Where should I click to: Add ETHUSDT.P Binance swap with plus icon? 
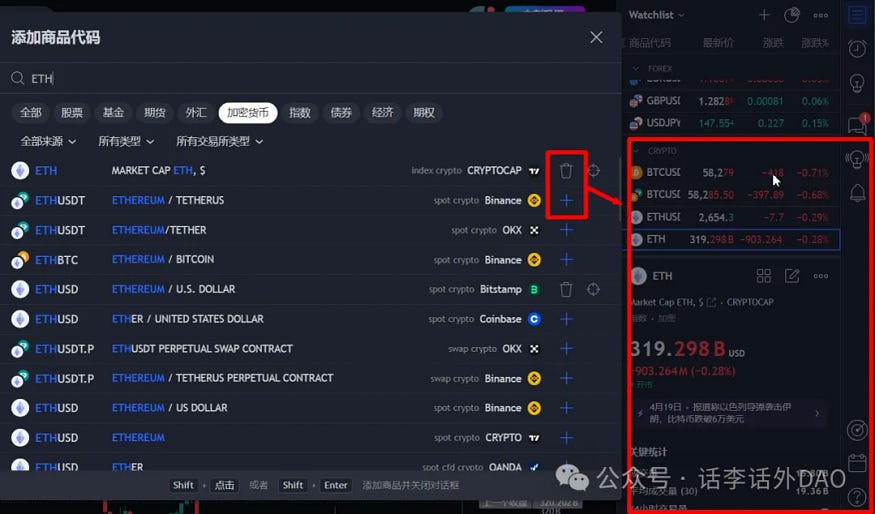[566, 378]
